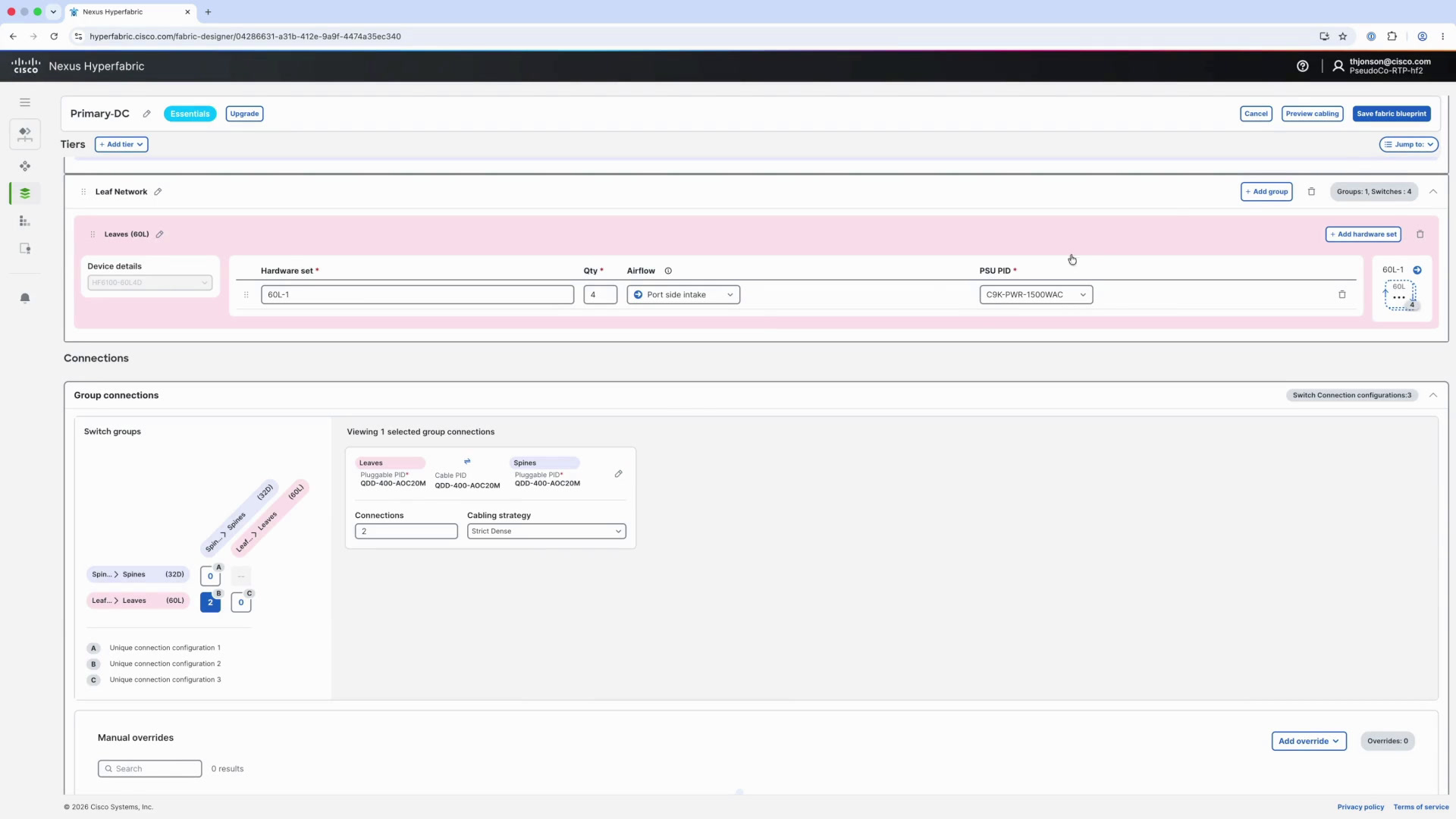Open a new browser tab
Viewport: 1456px width, 819px height.
point(209,12)
